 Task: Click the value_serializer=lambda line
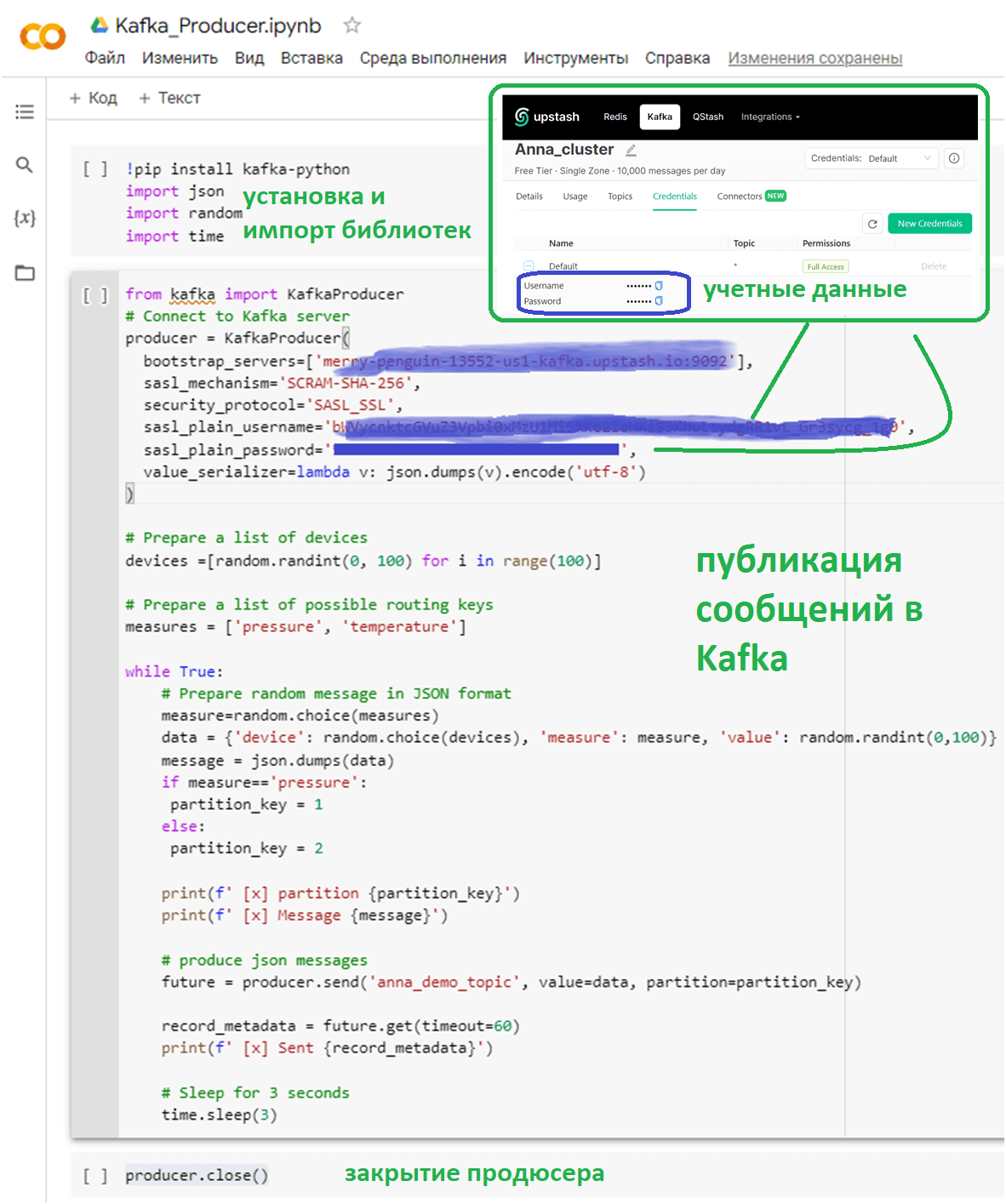(x=395, y=471)
